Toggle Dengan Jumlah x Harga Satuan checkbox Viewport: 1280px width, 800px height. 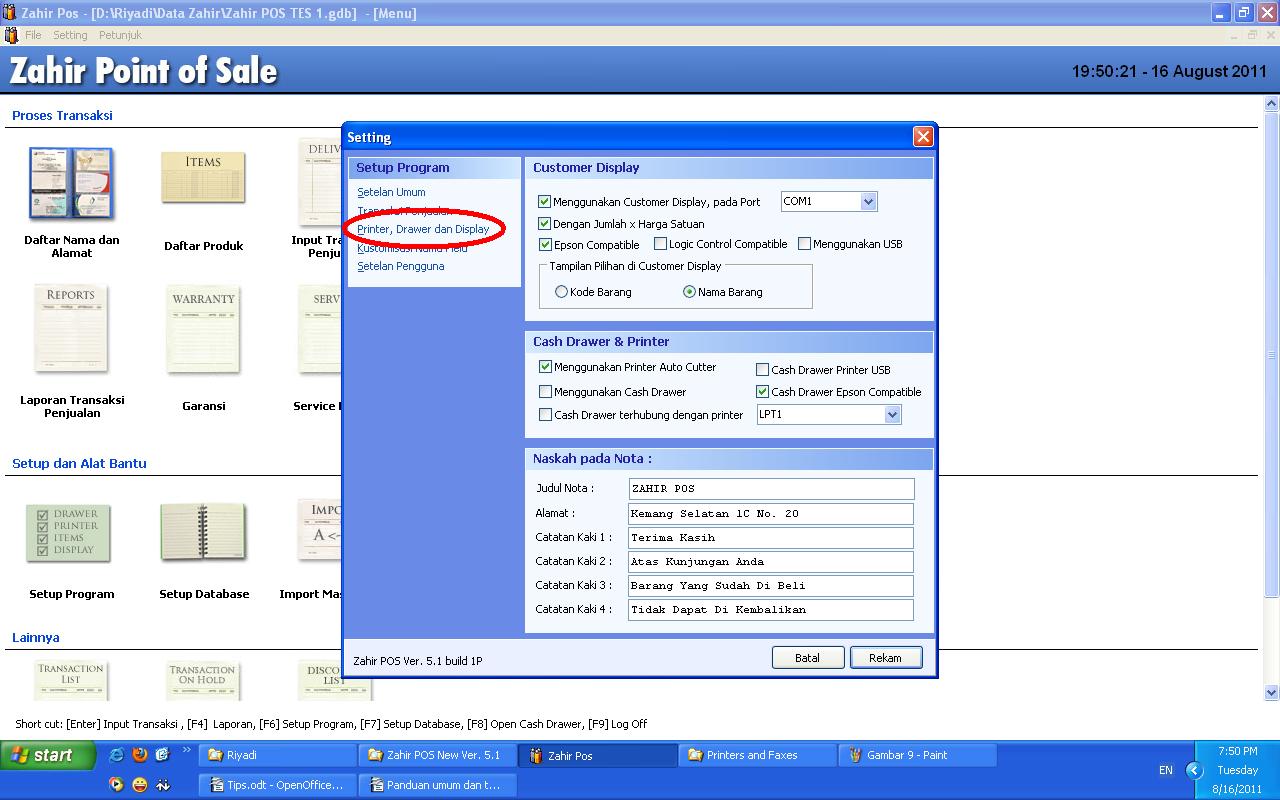pyautogui.click(x=545, y=224)
